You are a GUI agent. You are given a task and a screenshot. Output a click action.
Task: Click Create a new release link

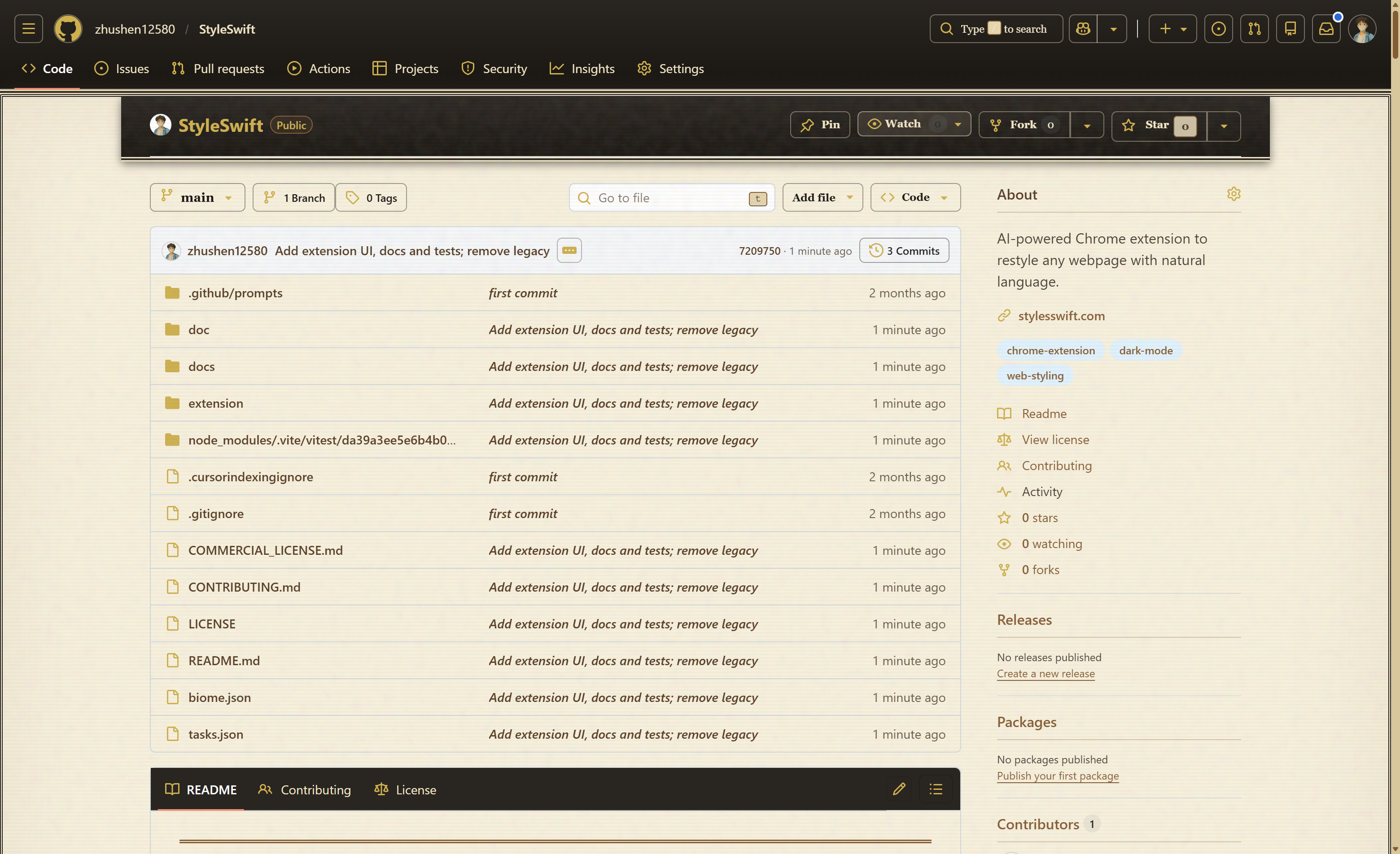1046,673
